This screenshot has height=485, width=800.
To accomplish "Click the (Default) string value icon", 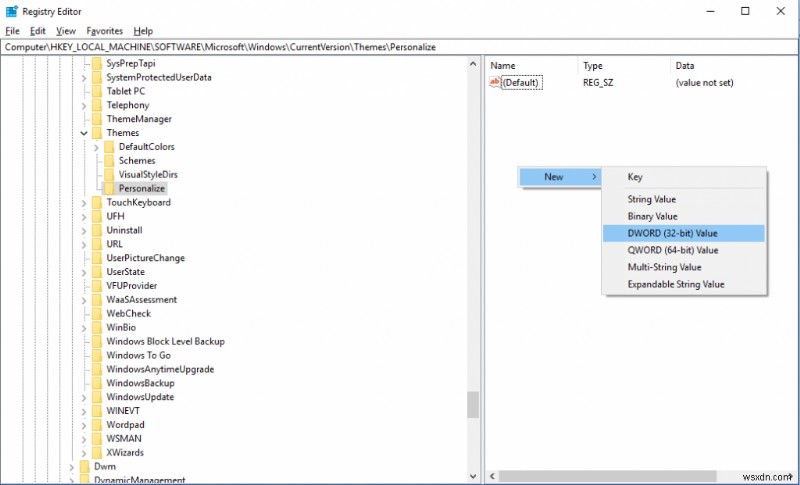I will (494, 82).
